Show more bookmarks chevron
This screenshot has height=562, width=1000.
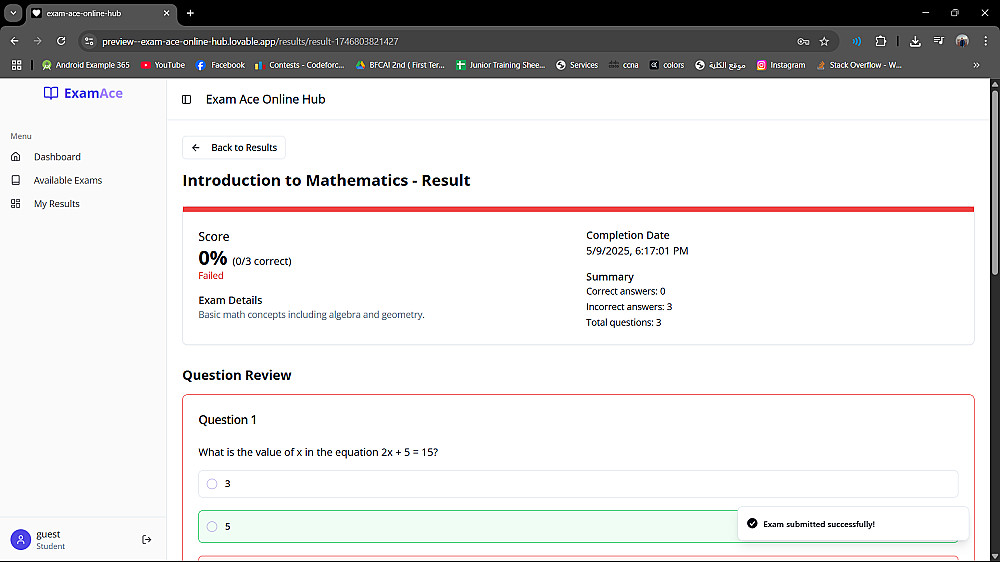[976, 65]
